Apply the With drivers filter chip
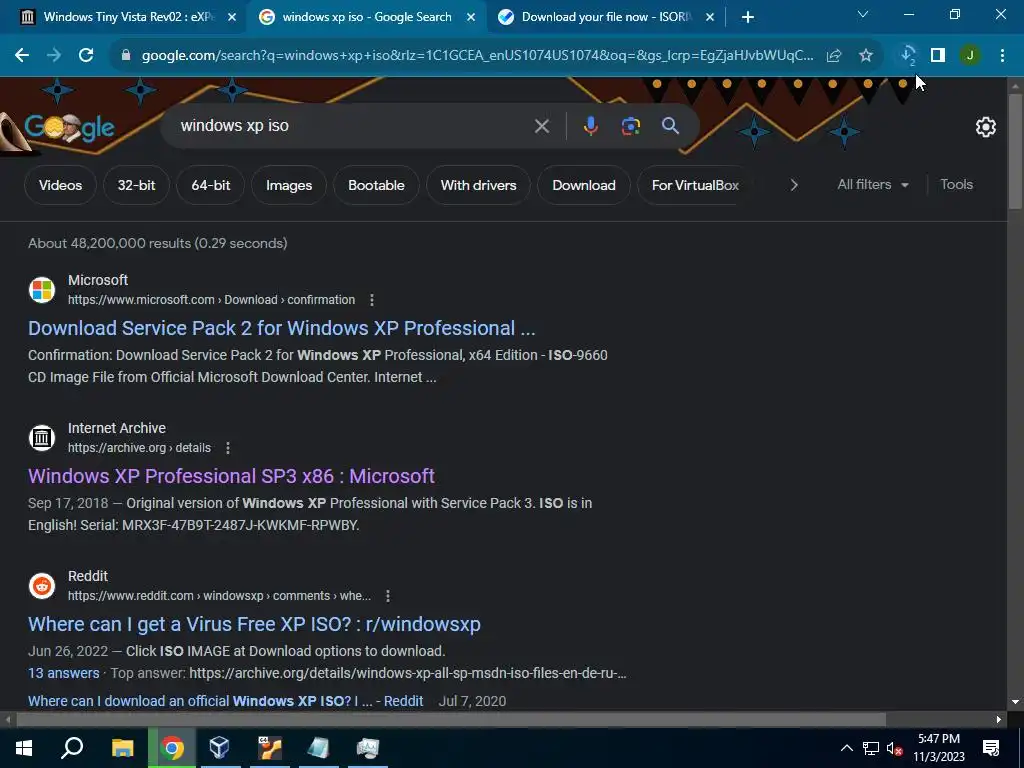Viewport: 1024px width, 768px height. point(478,185)
